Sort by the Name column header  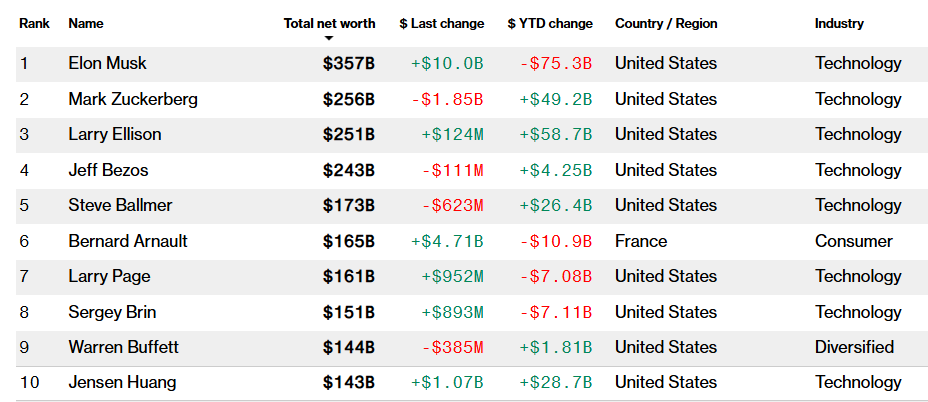[86, 23]
